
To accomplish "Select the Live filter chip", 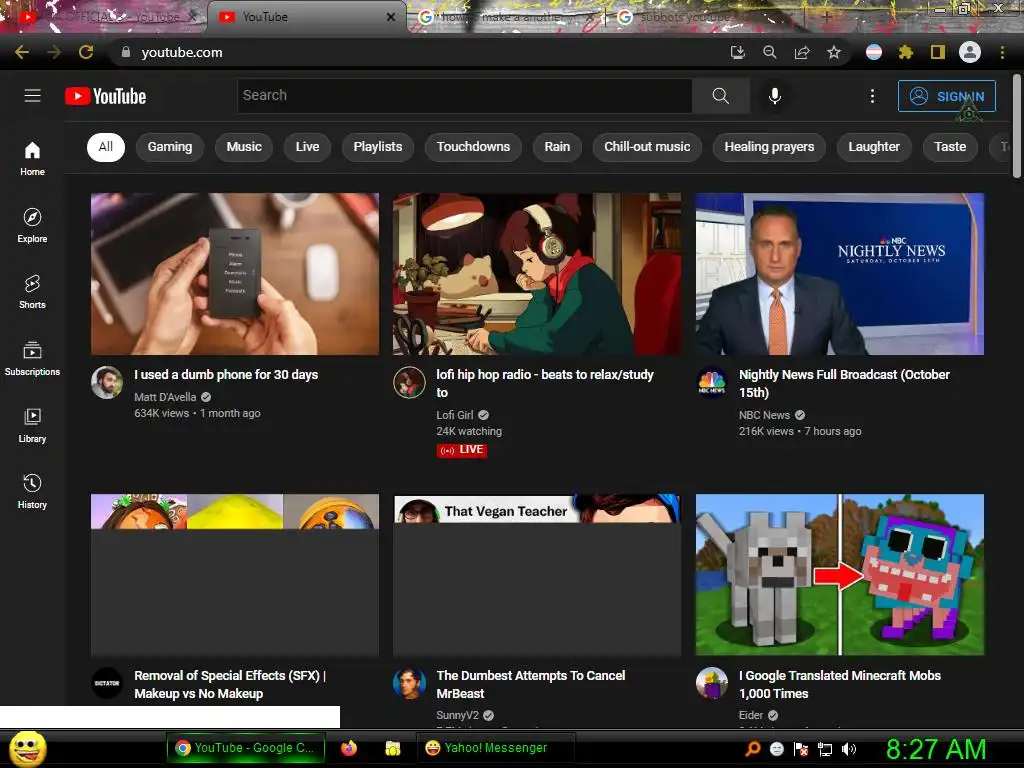I will click(x=307, y=147).
